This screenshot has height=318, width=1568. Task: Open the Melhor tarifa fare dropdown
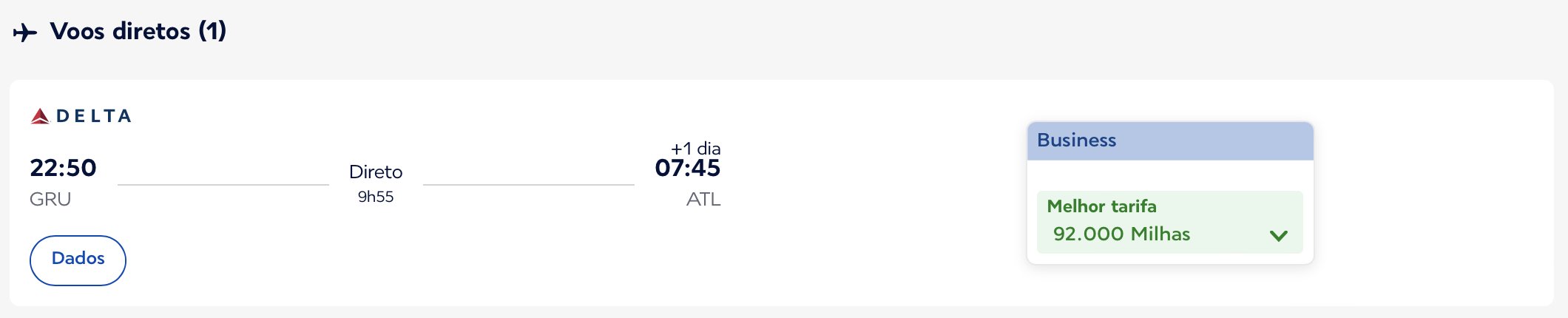coord(1170,222)
